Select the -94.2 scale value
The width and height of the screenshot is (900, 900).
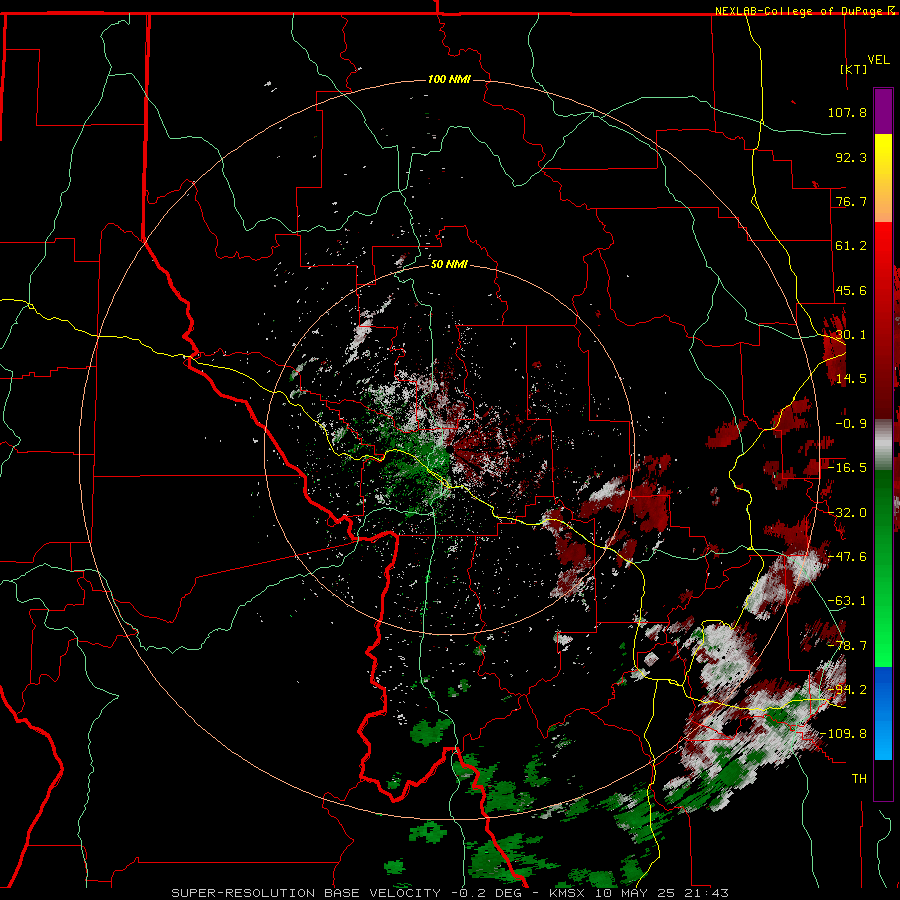pos(847,690)
